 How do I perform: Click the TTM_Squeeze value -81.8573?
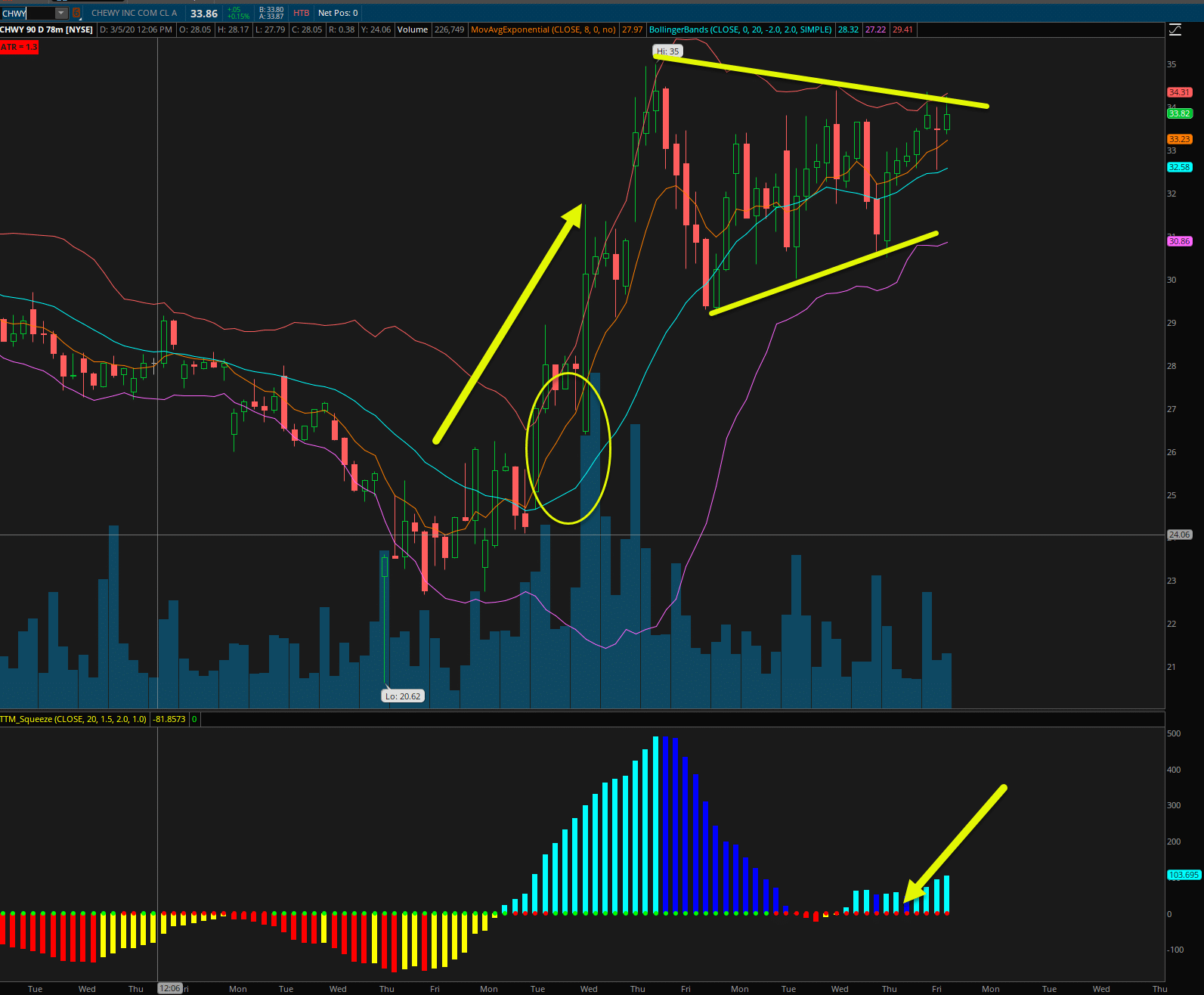click(169, 719)
